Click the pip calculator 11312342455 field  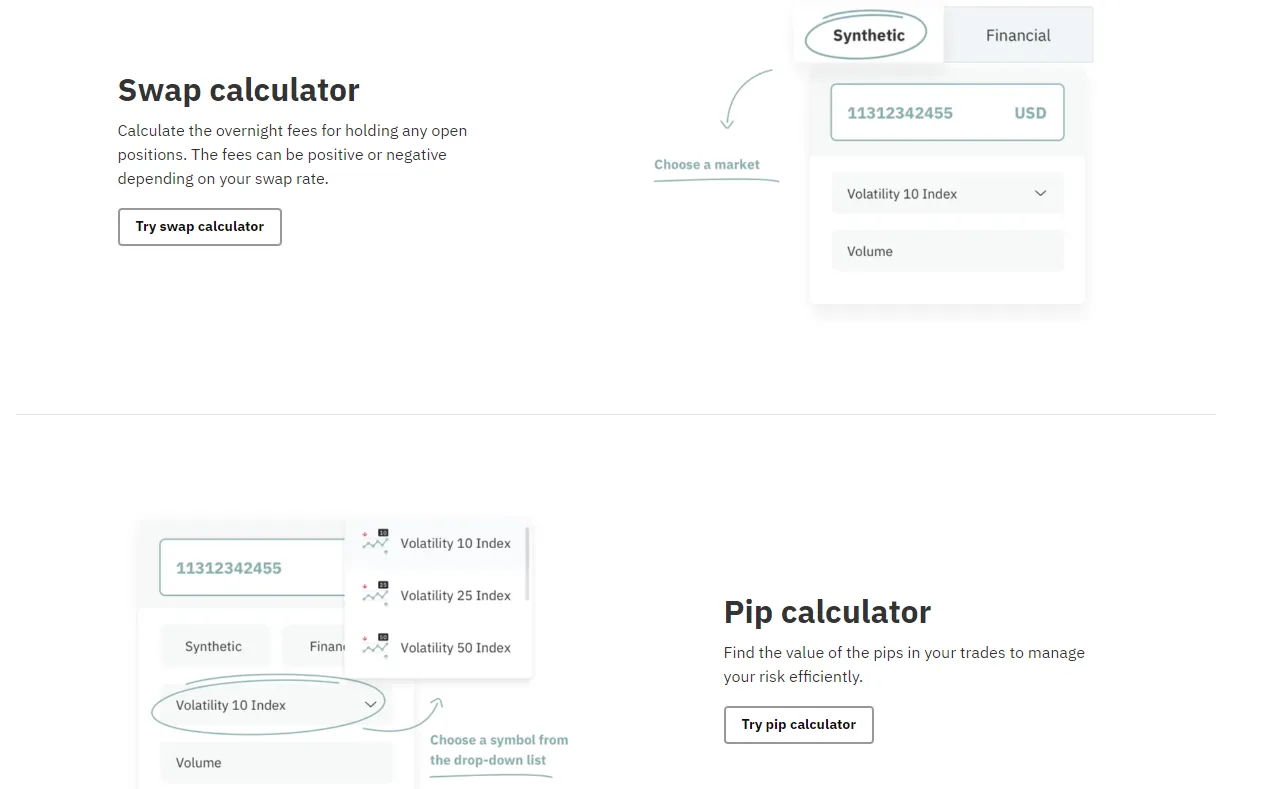point(252,568)
